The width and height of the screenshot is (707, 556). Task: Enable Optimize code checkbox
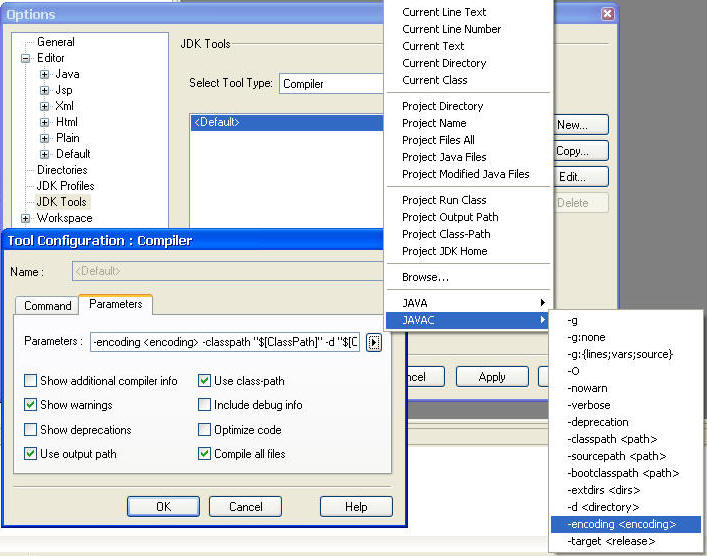pos(204,429)
